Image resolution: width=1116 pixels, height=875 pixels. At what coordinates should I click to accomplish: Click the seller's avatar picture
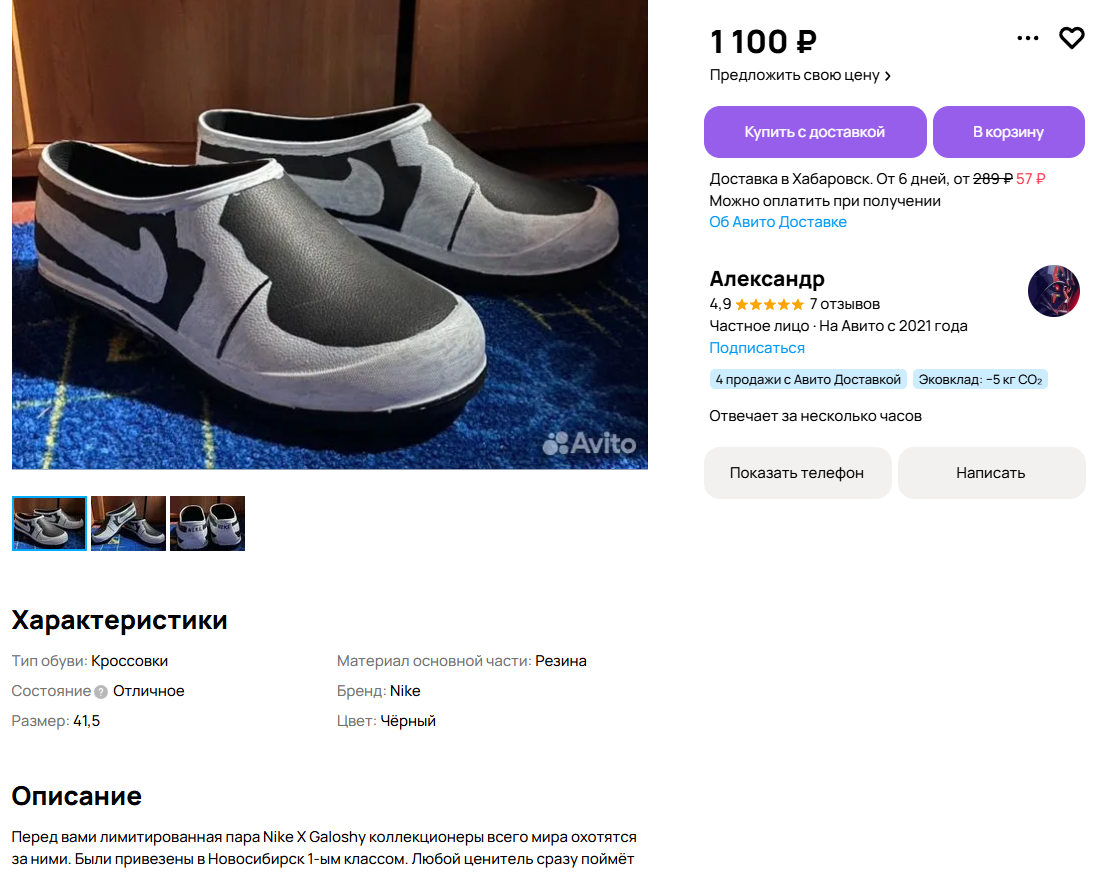click(x=1053, y=291)
